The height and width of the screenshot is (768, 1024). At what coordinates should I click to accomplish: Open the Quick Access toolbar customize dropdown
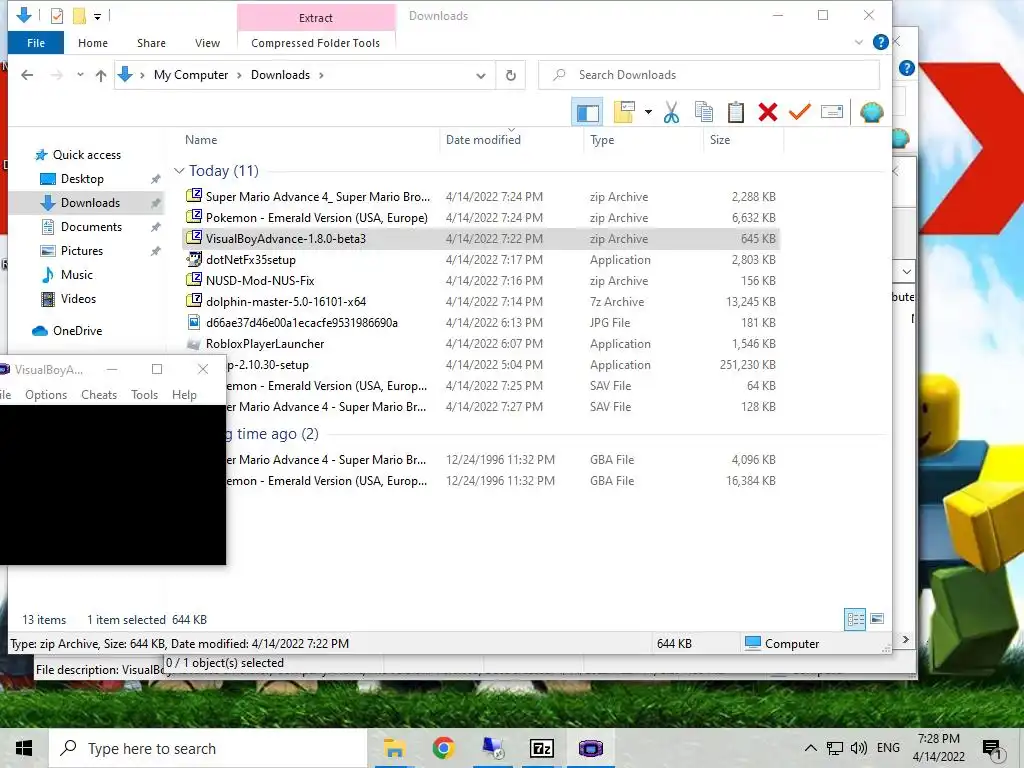97,16
